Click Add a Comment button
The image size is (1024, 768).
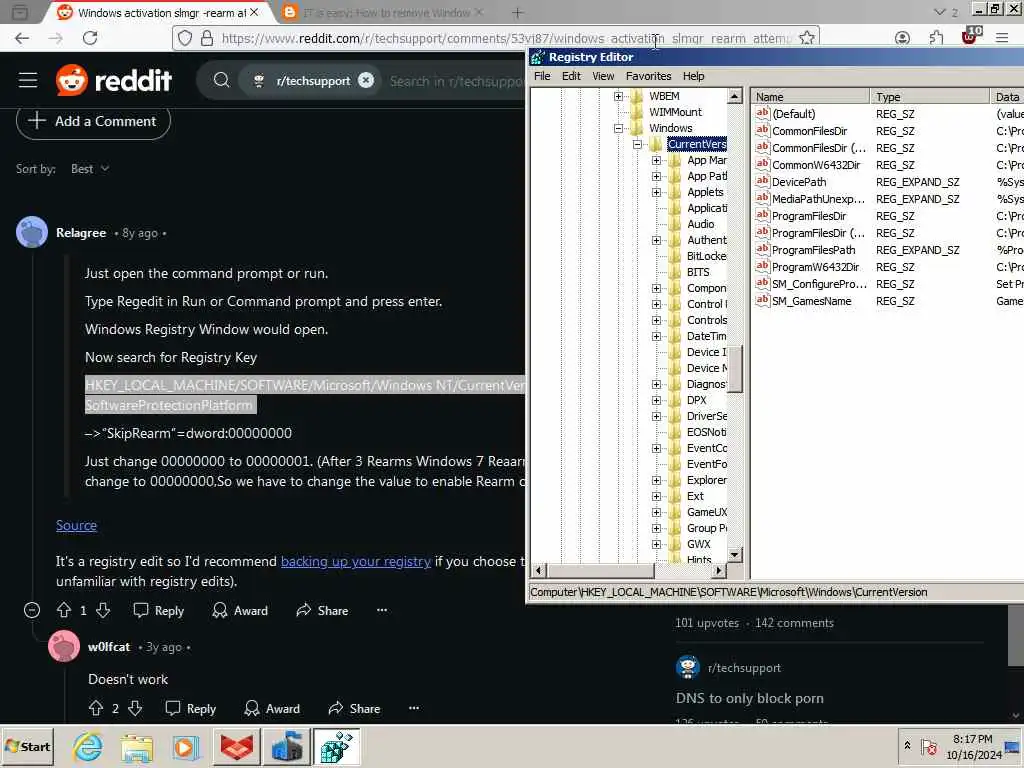click(x=93, y=121)
